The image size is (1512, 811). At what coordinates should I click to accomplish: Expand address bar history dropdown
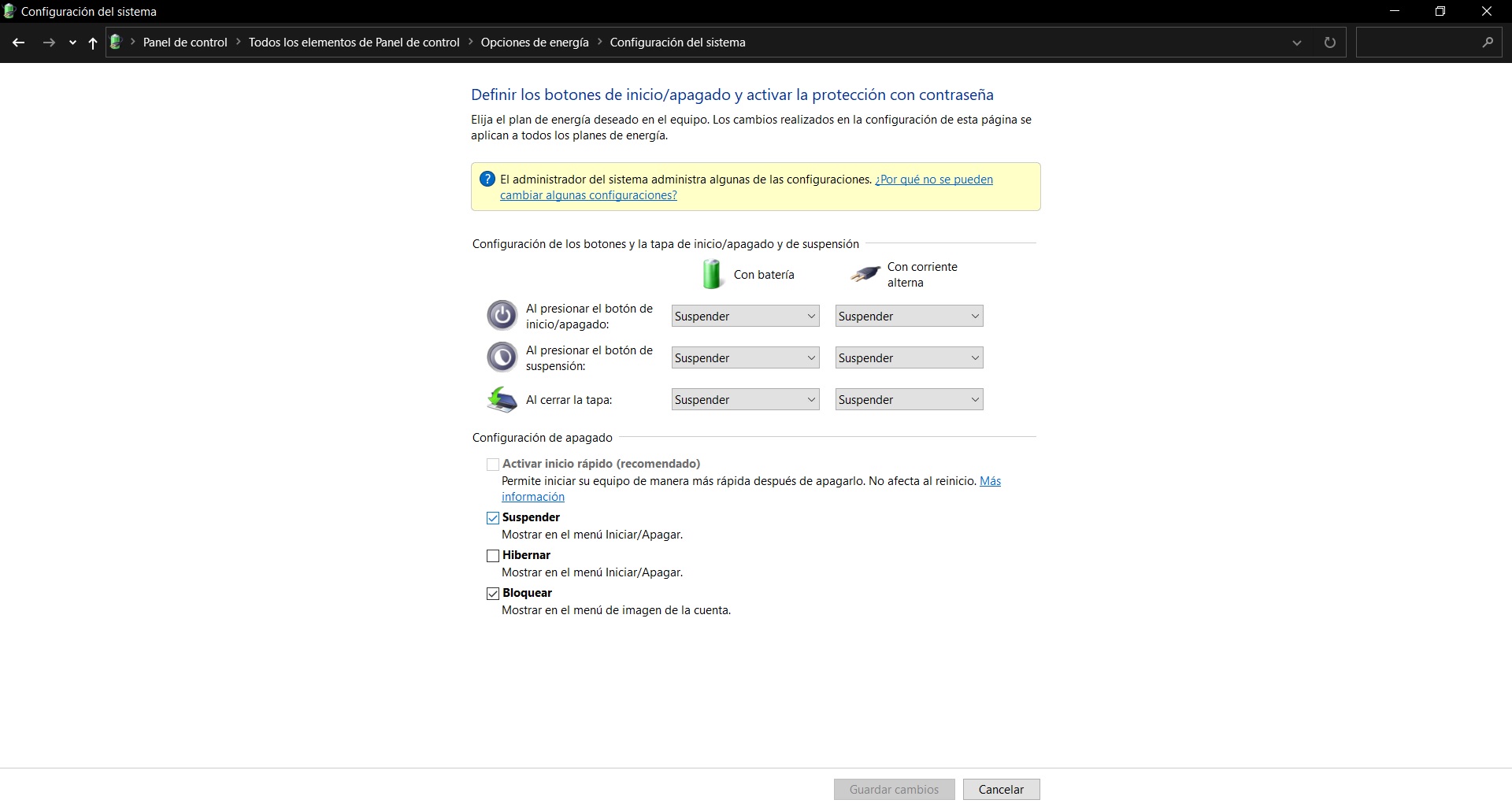1297,43
